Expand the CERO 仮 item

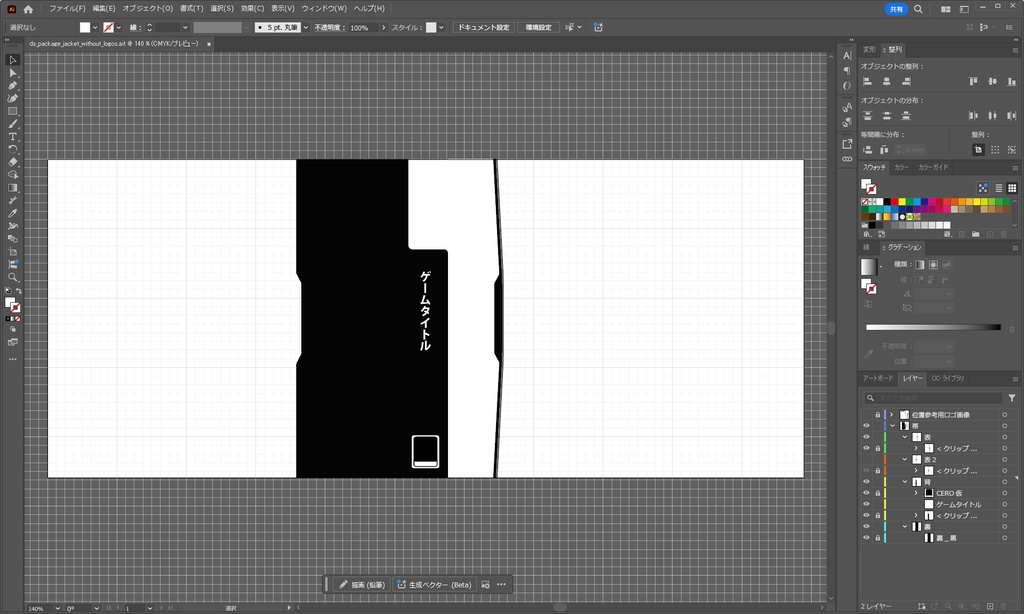pos(916,493)
